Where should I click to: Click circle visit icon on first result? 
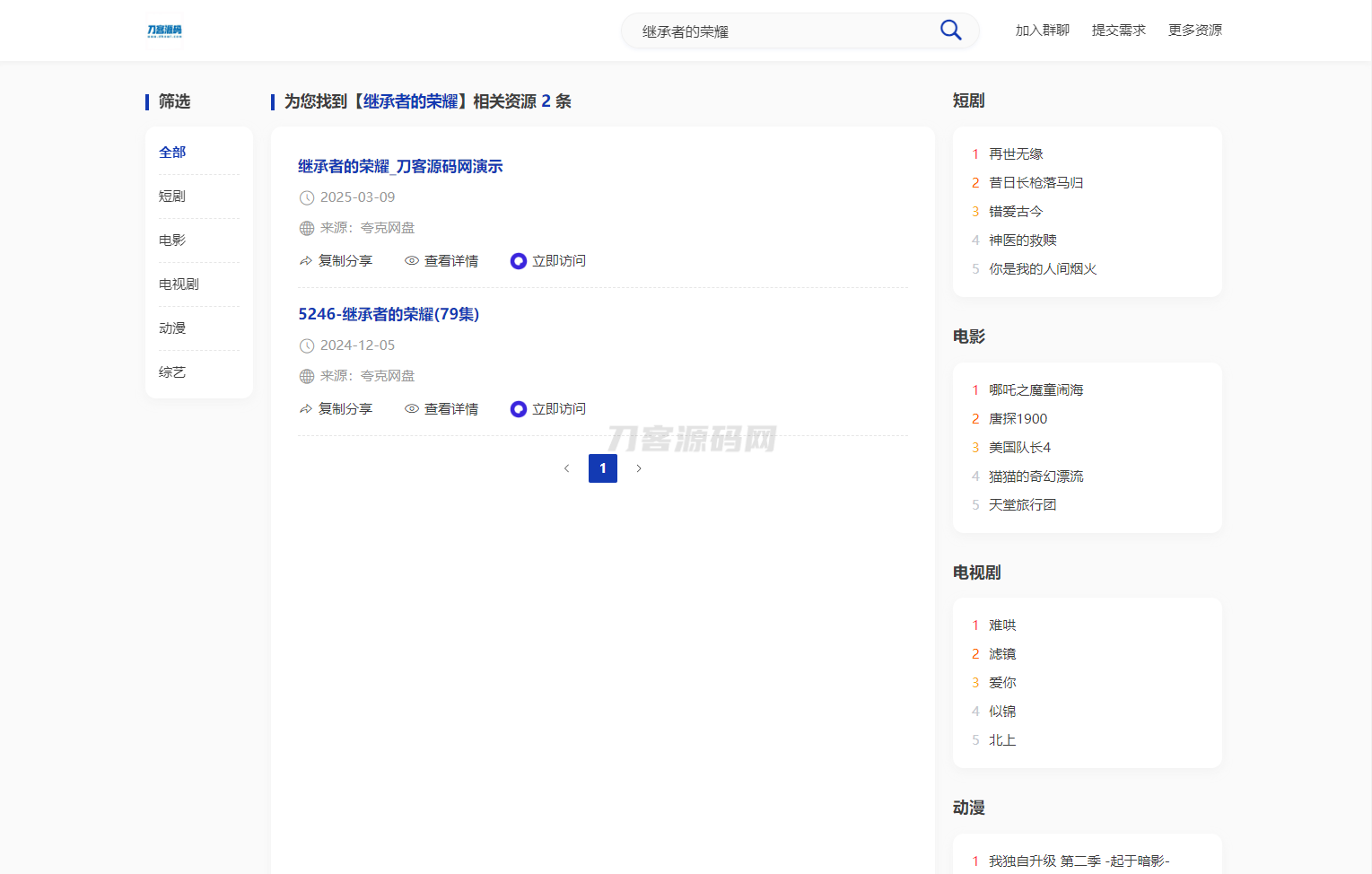pyautogui.click(x=518, y=261)
